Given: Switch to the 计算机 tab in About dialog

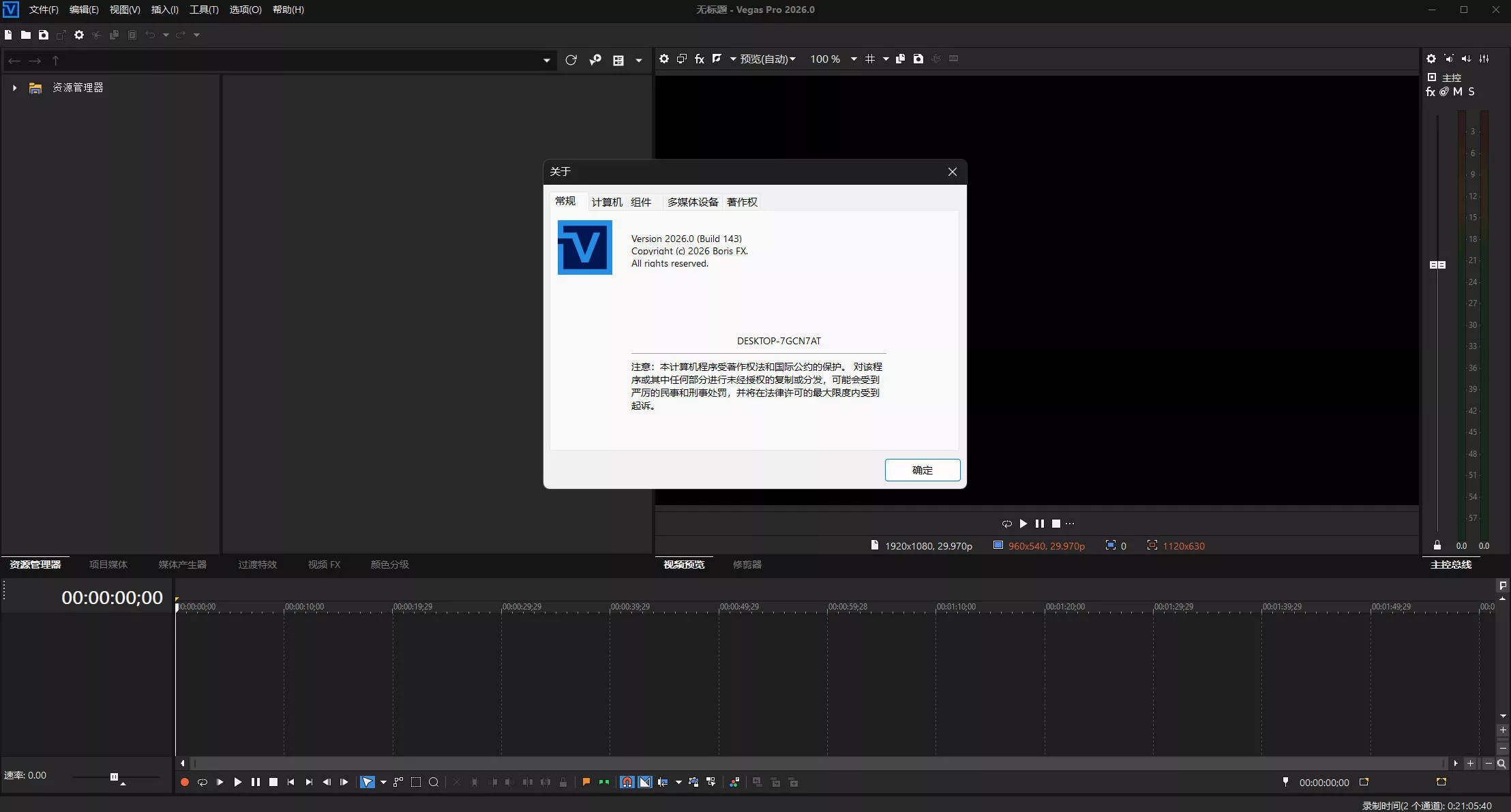Looking at the screenshot, I should pyautogui.click(x=607, y=202).
